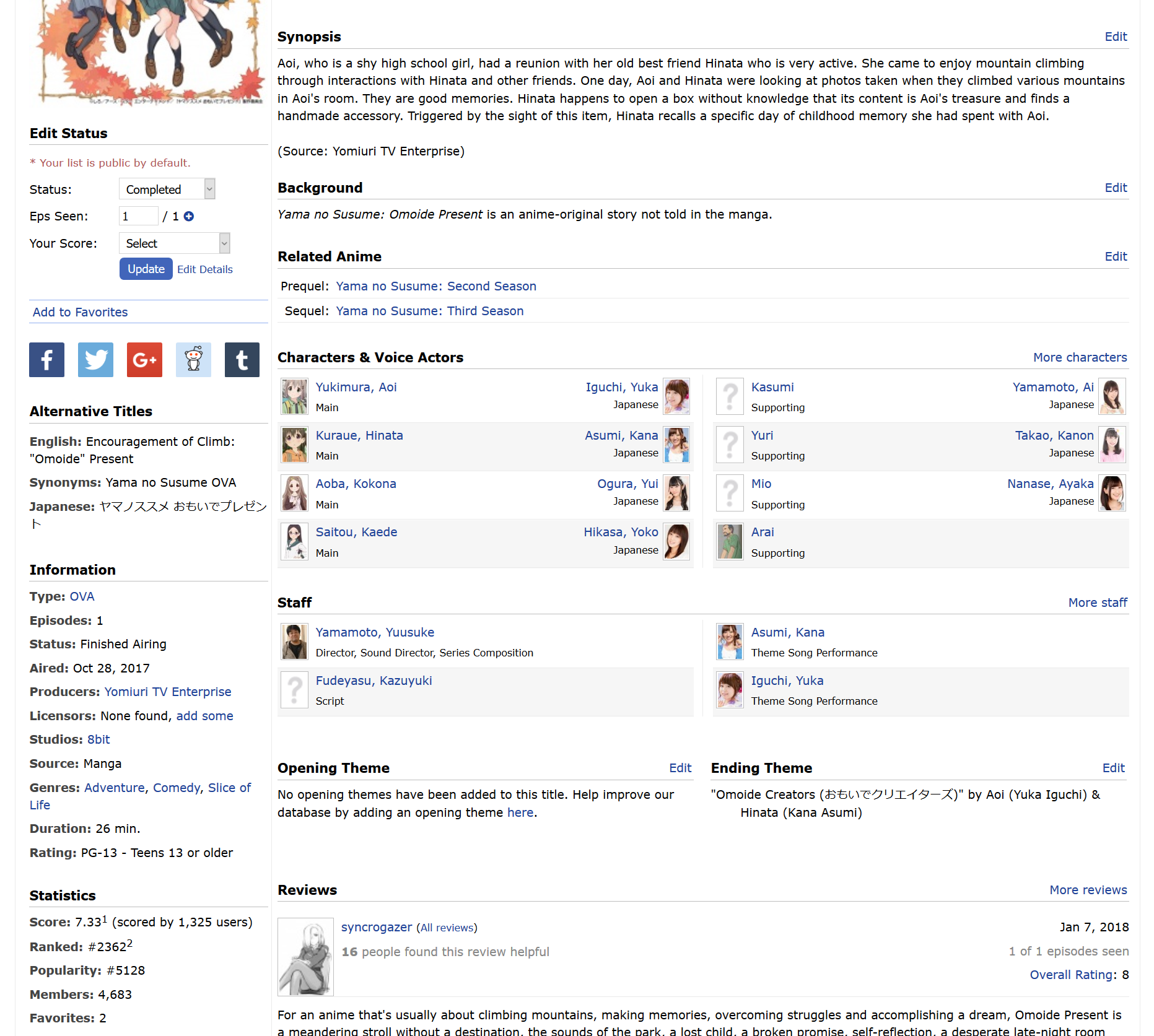Screen dimensions: 1154x1036
Task: Open Yukimura, Aoi character thumbnail
Action: tap(294, 396)
